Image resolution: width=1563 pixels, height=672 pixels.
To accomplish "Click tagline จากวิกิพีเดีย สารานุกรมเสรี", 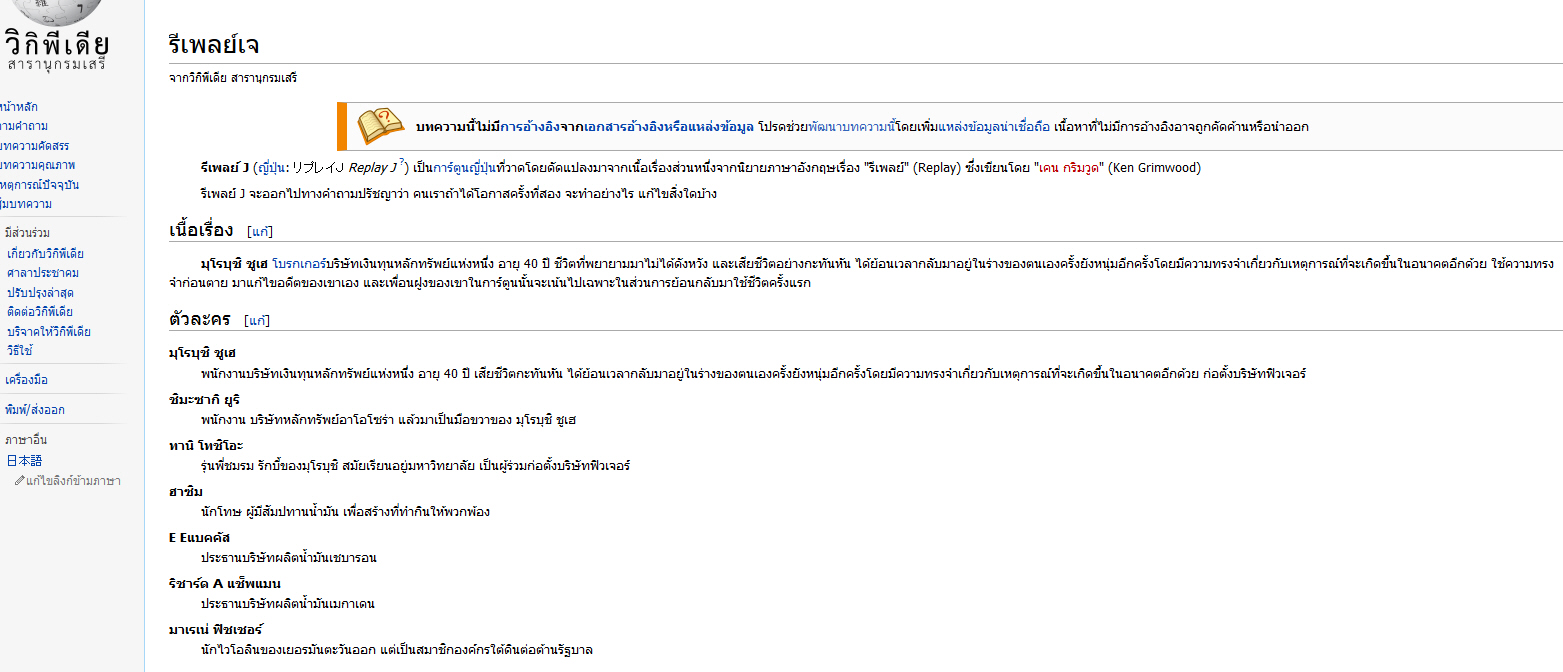I will (233, 78).
